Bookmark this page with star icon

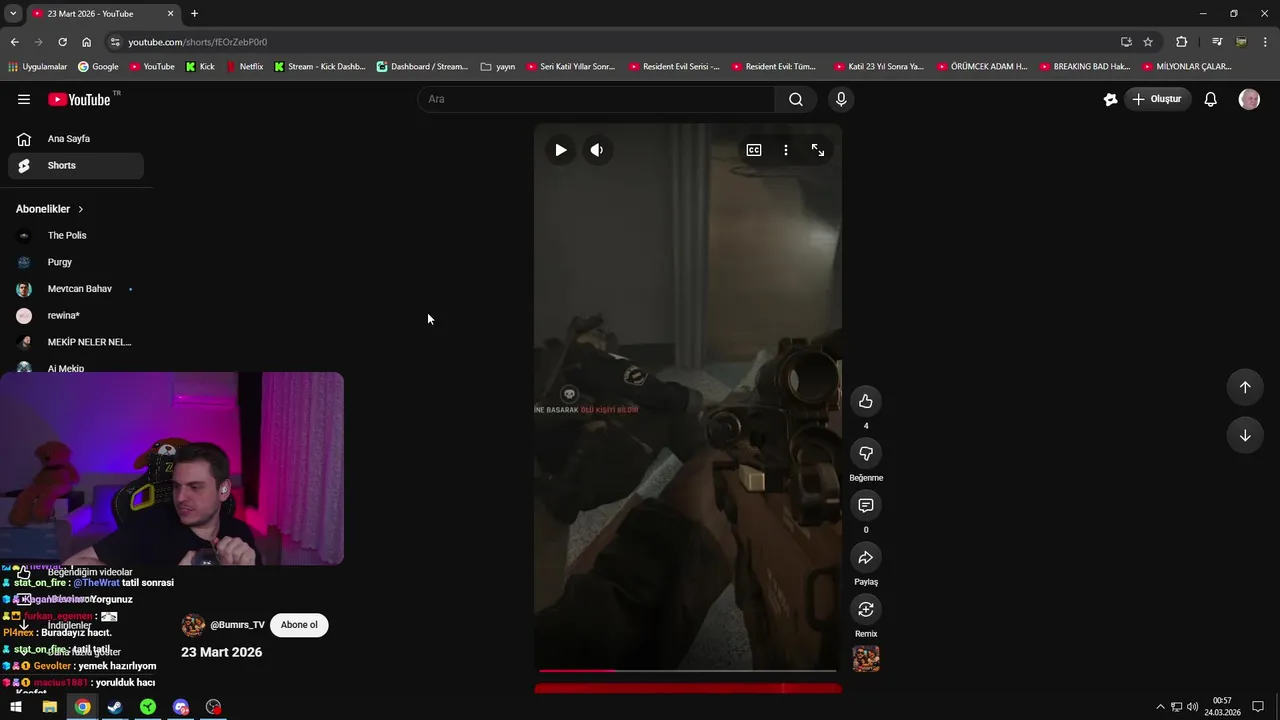(1148, 42)
